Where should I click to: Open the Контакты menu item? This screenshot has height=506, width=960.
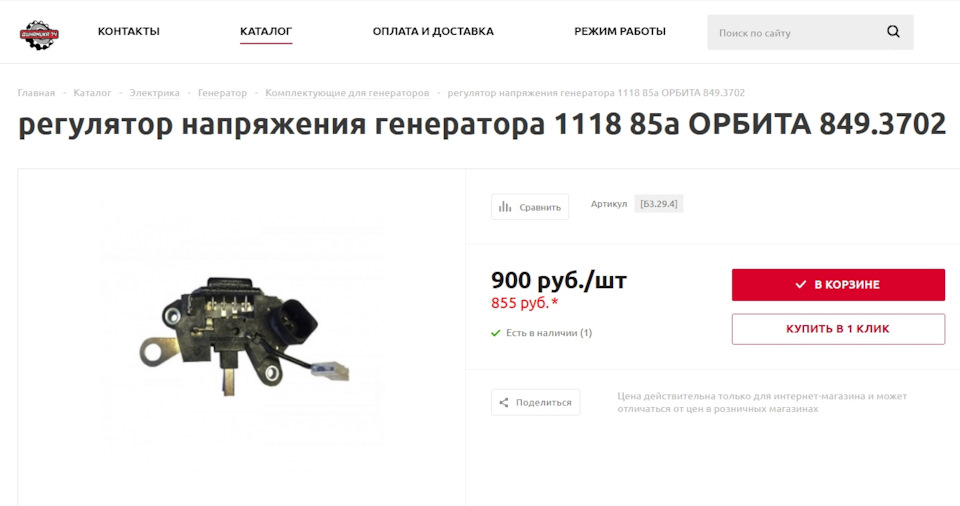coord(129,31)
